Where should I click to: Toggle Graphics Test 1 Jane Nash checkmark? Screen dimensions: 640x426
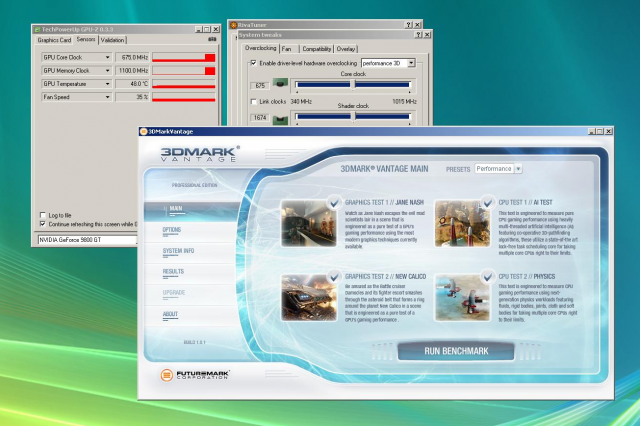[x=334, y=202]
